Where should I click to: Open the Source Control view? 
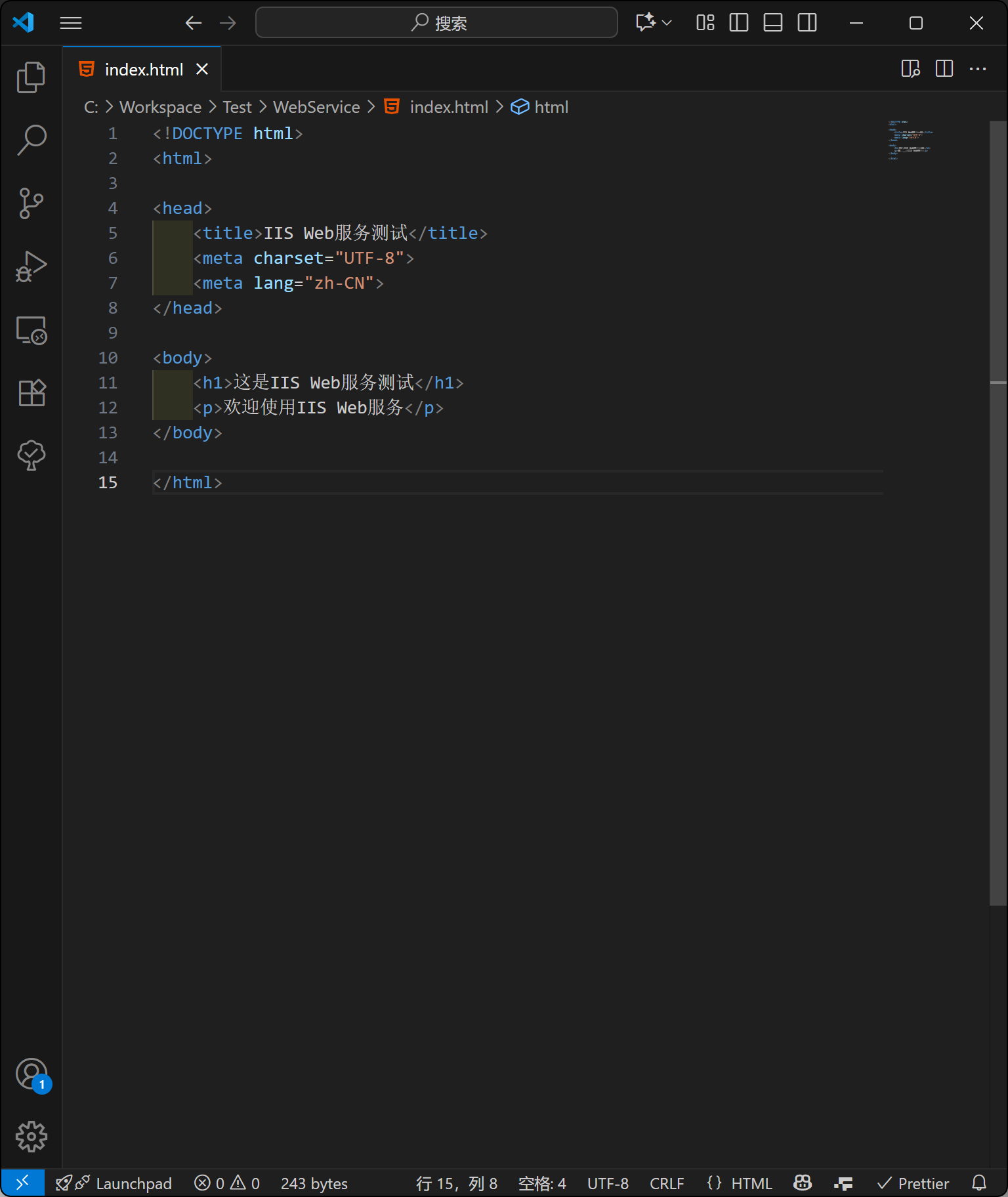tap(31, 203)
